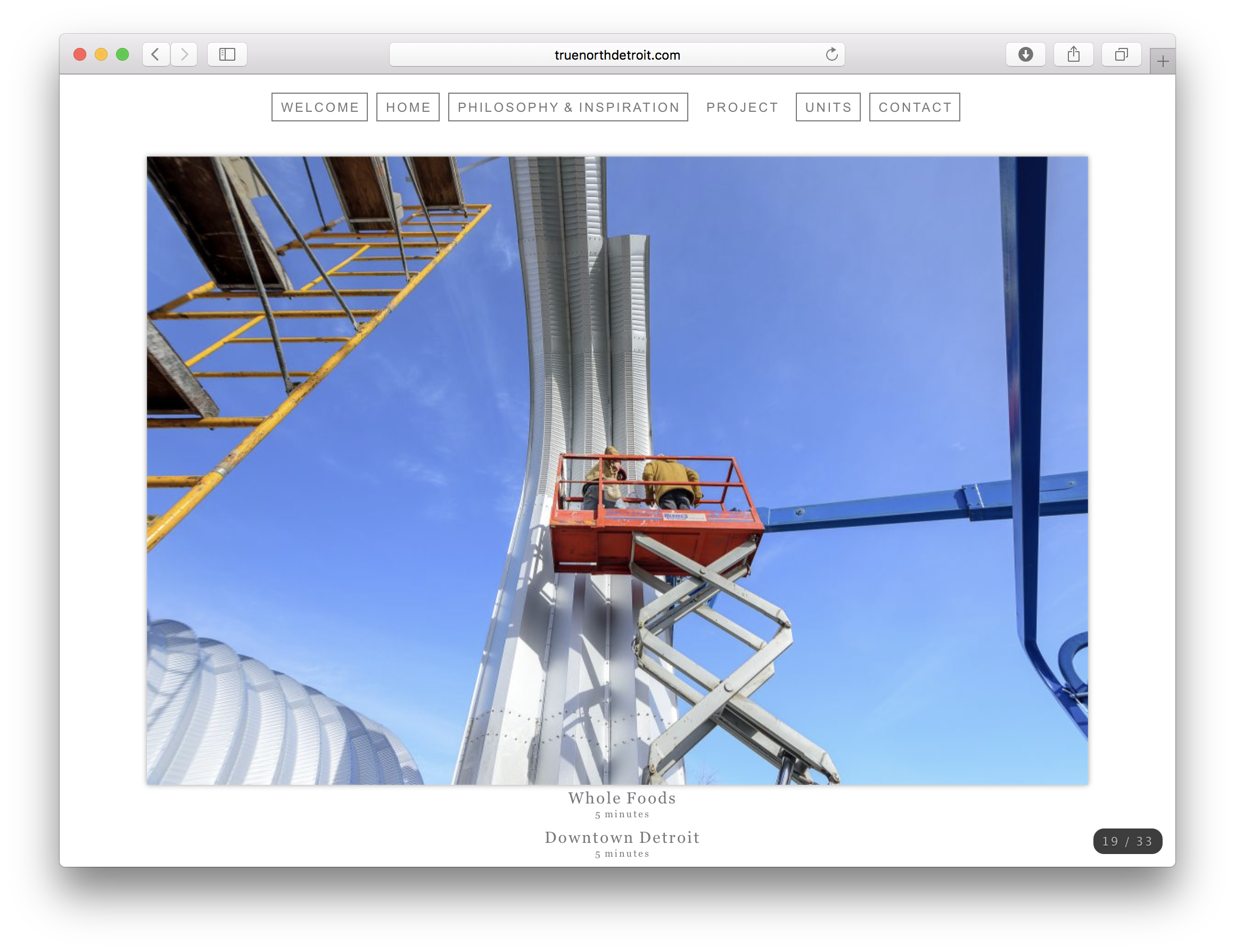The height and width of the screenshot is (952, 1235).
Task: Click the truenorthdetroit.com address bar
Action: point(617,54)
